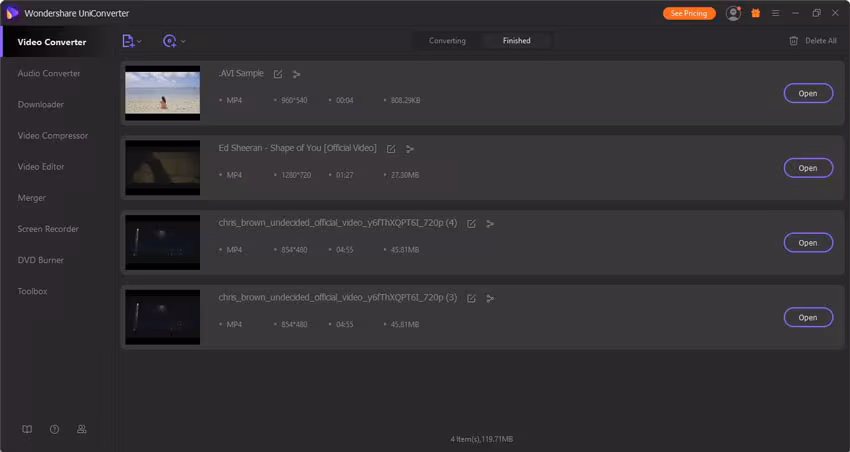Click the Wondershare UniConverter logo icon
This screenshot has height=452, width=850.
click(12, 13)
